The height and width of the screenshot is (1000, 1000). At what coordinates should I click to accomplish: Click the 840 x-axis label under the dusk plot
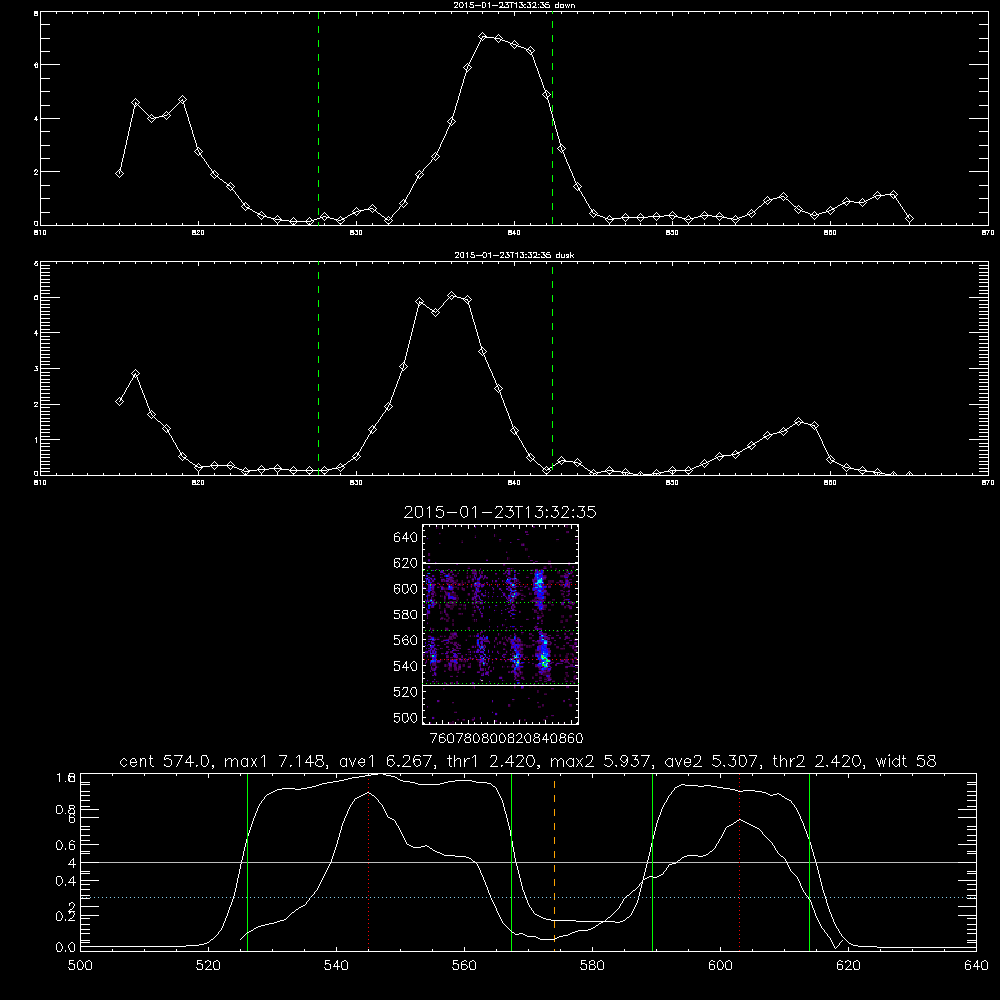coord(514,483)
